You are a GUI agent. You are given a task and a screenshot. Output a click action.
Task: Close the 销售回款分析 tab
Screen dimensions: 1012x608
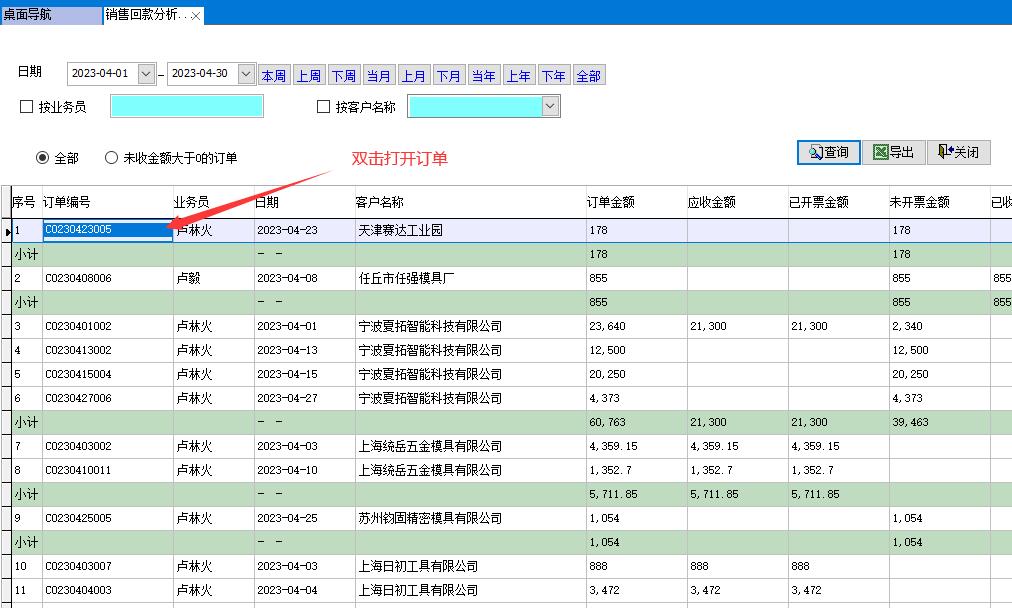(196, 16)
